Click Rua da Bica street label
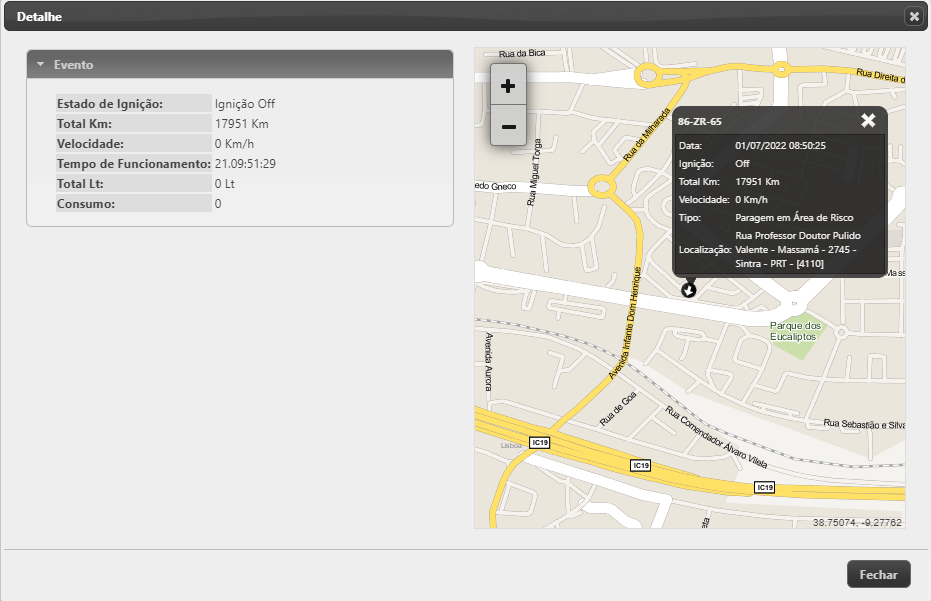 [x=522, y=53]
